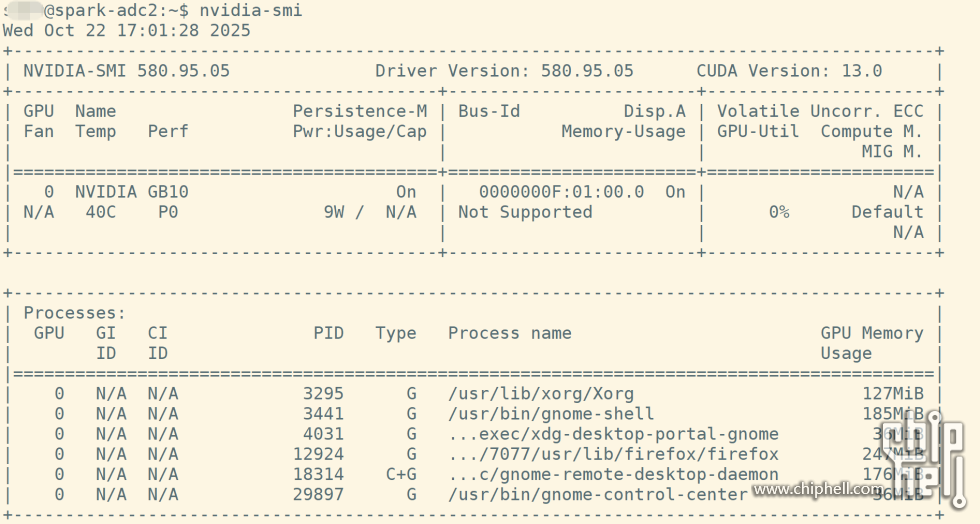
Task: Click the NVIDIA-SMI 580.95.05 version text
Action: (x=127, y=71)
